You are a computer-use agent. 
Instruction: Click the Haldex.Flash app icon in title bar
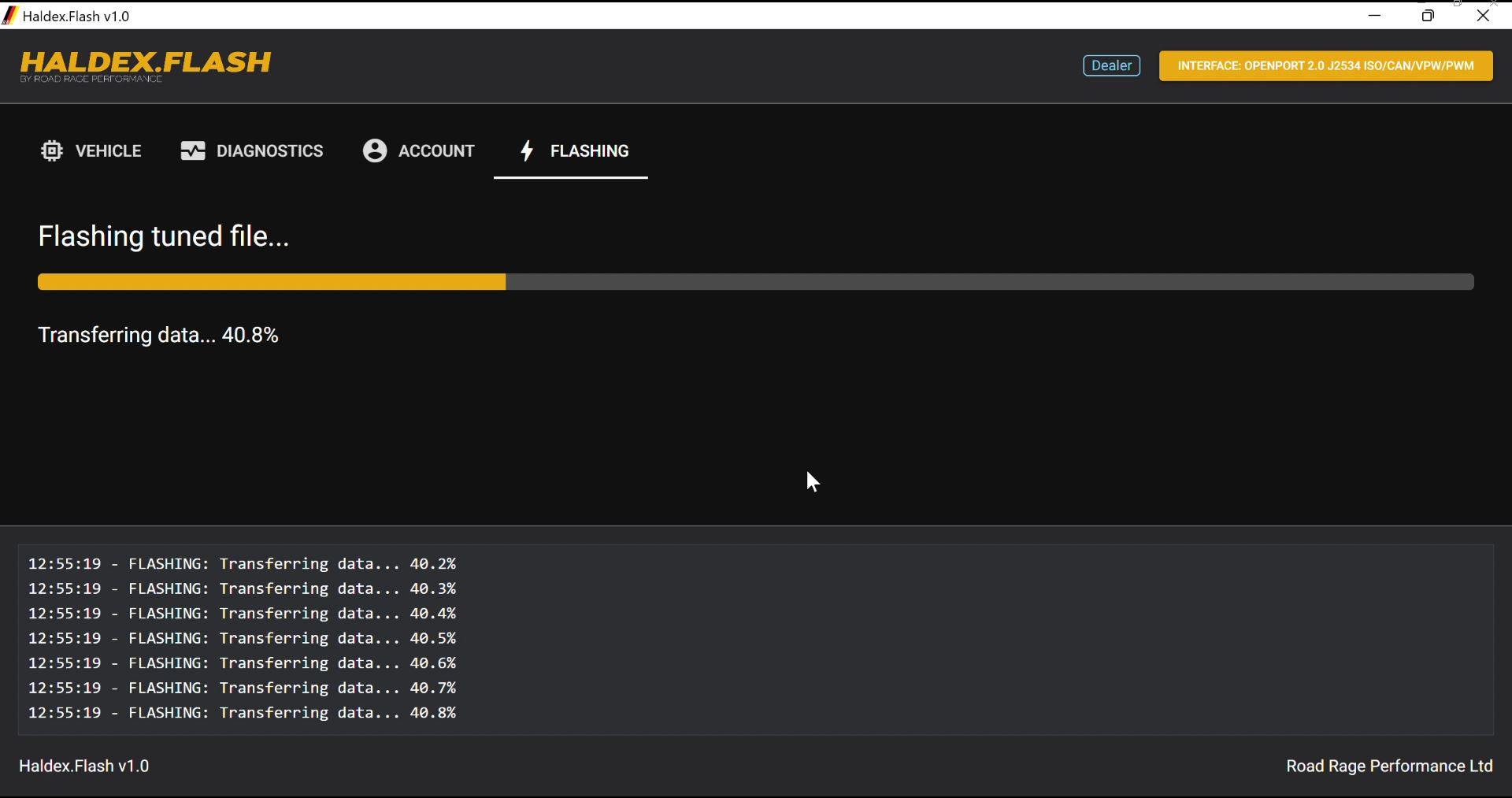coord(10,16)
